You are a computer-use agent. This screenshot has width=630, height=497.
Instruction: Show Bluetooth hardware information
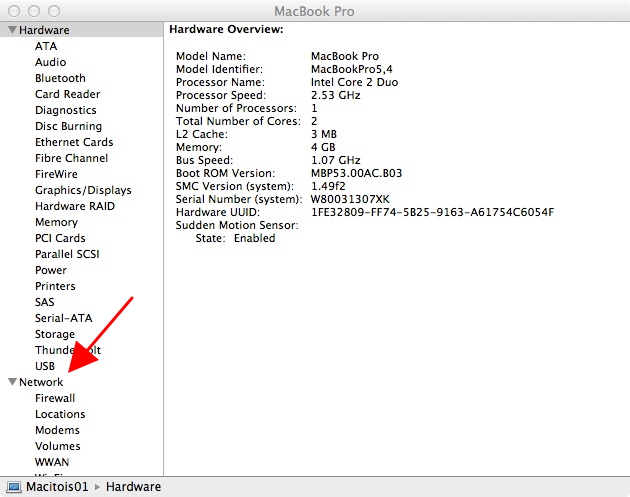(x=60, y=78)
